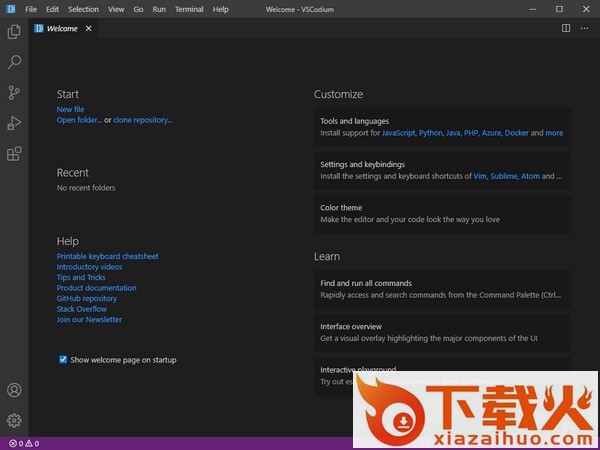Install Java language support link
Viewport: 600px width, 450px height.
point(453,133)
